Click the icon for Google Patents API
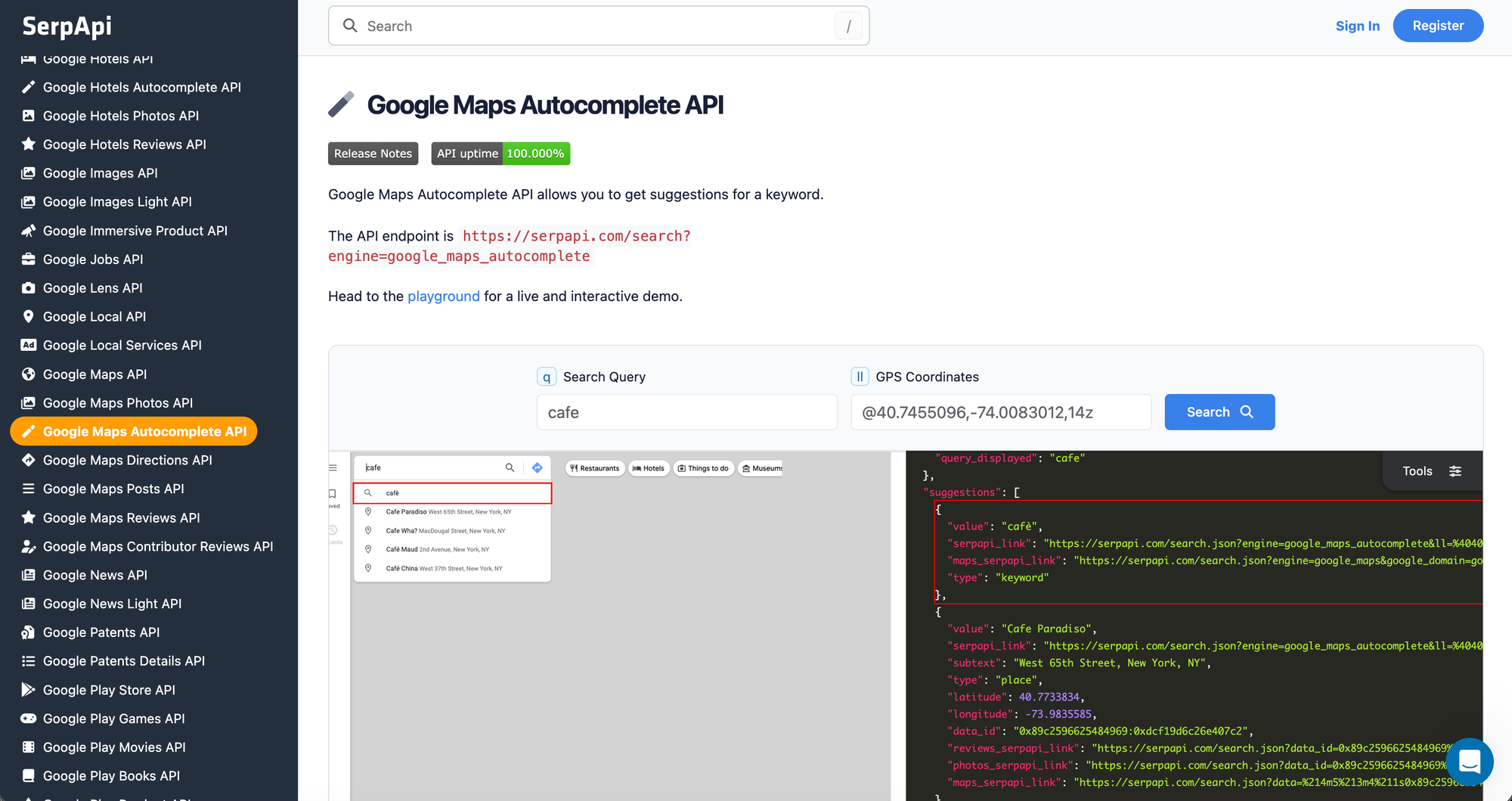The image size is (1512, 801). tap(29, 632)
